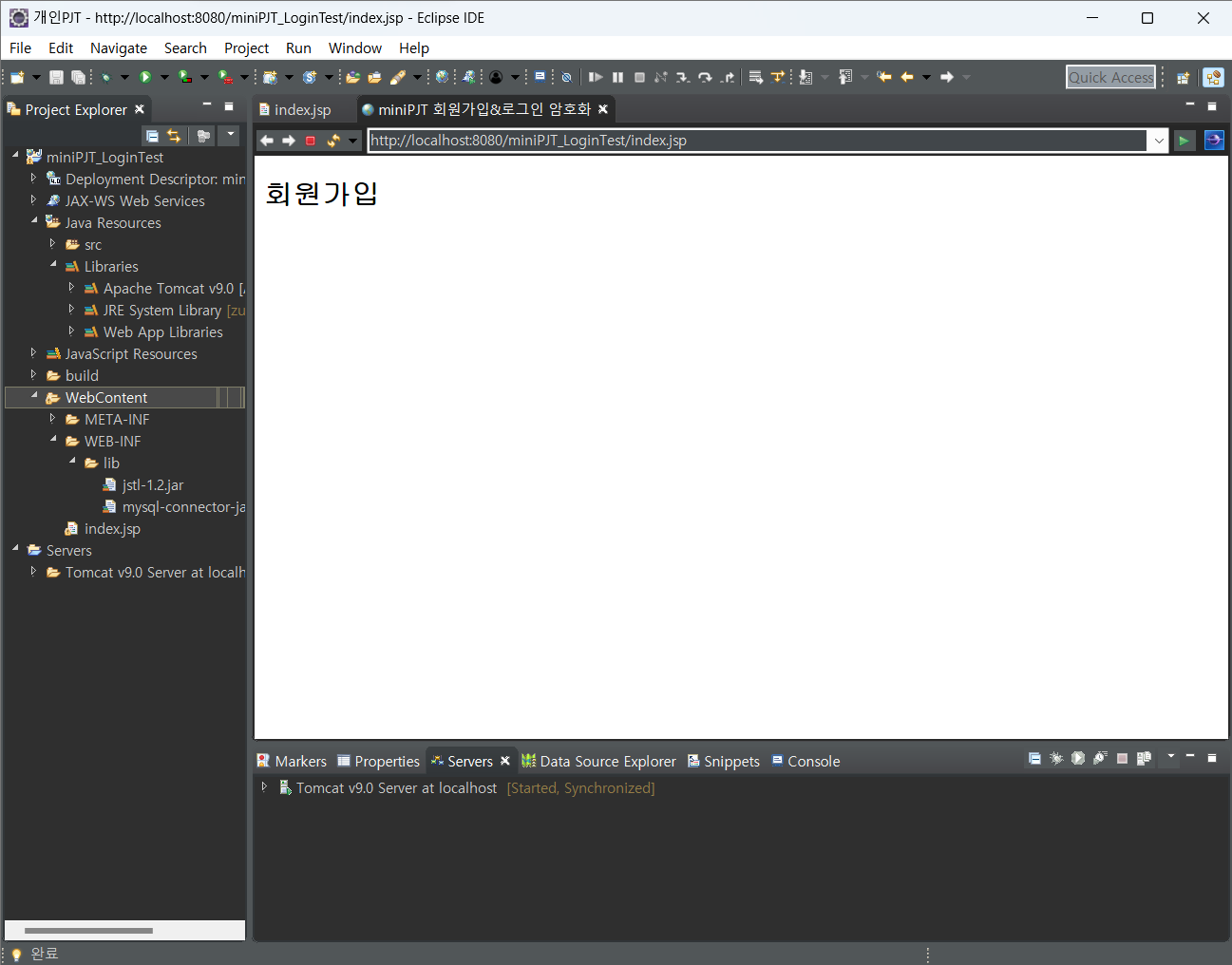Click the Step Over debug icon
This screenshot has width=1232, height=965.
click(705, 77)
